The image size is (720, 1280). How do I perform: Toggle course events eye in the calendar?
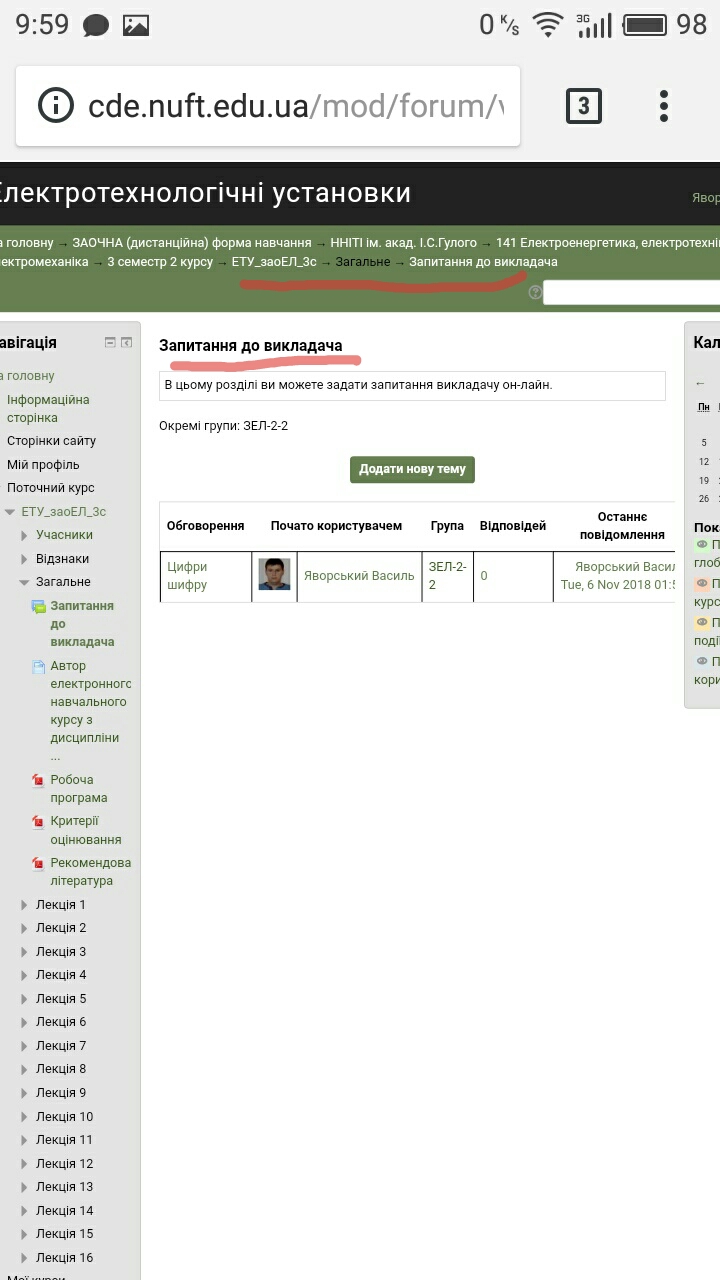702,584
